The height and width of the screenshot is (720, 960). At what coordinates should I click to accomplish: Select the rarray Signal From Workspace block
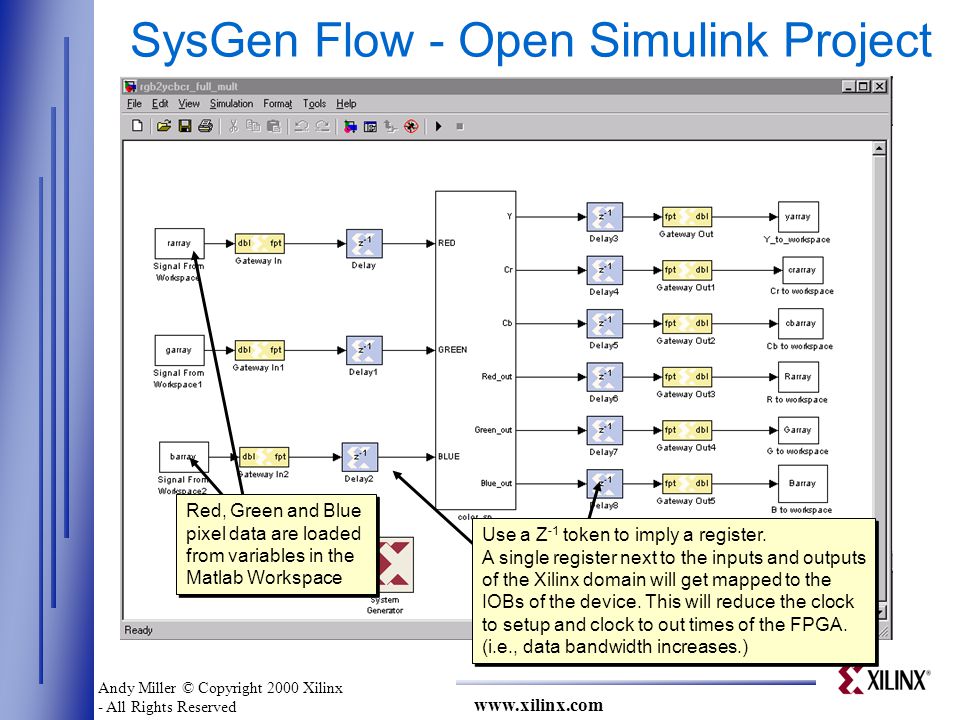click(x=179, y=243)
